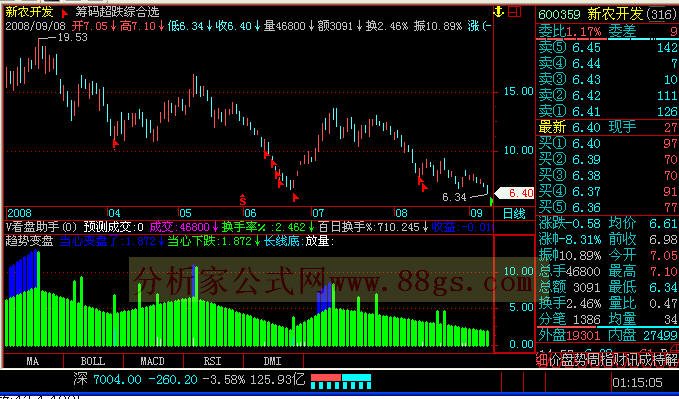
Task: Select the MACD indicator tab
Action: pos(153,361)
